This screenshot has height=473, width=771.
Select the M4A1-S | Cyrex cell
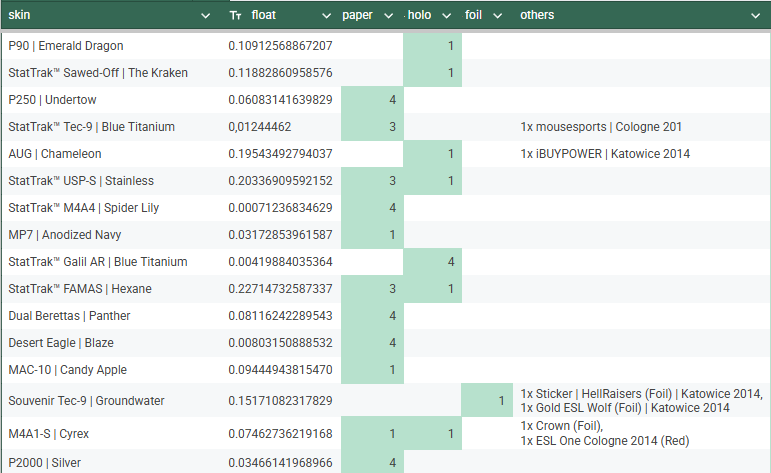(x=113, y=434)
